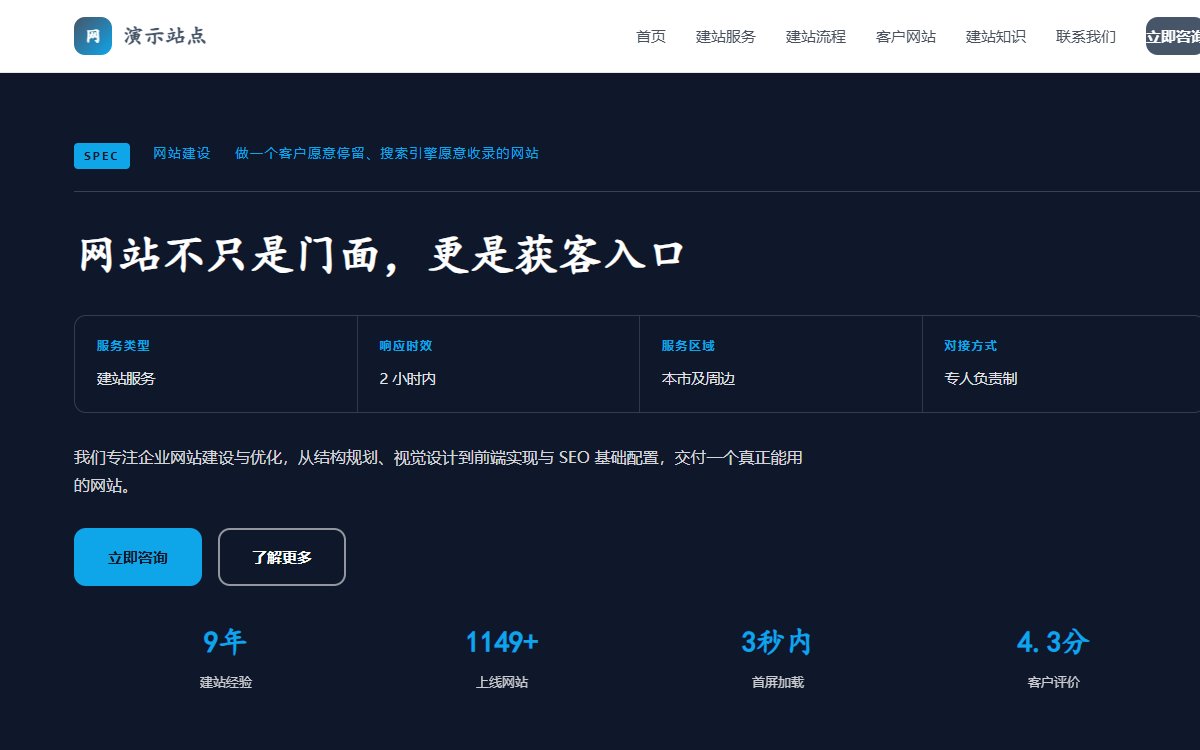Click the value 建站服务 under 服务类型
Screen dimensions: 1200x750
(x=126, y=379)
